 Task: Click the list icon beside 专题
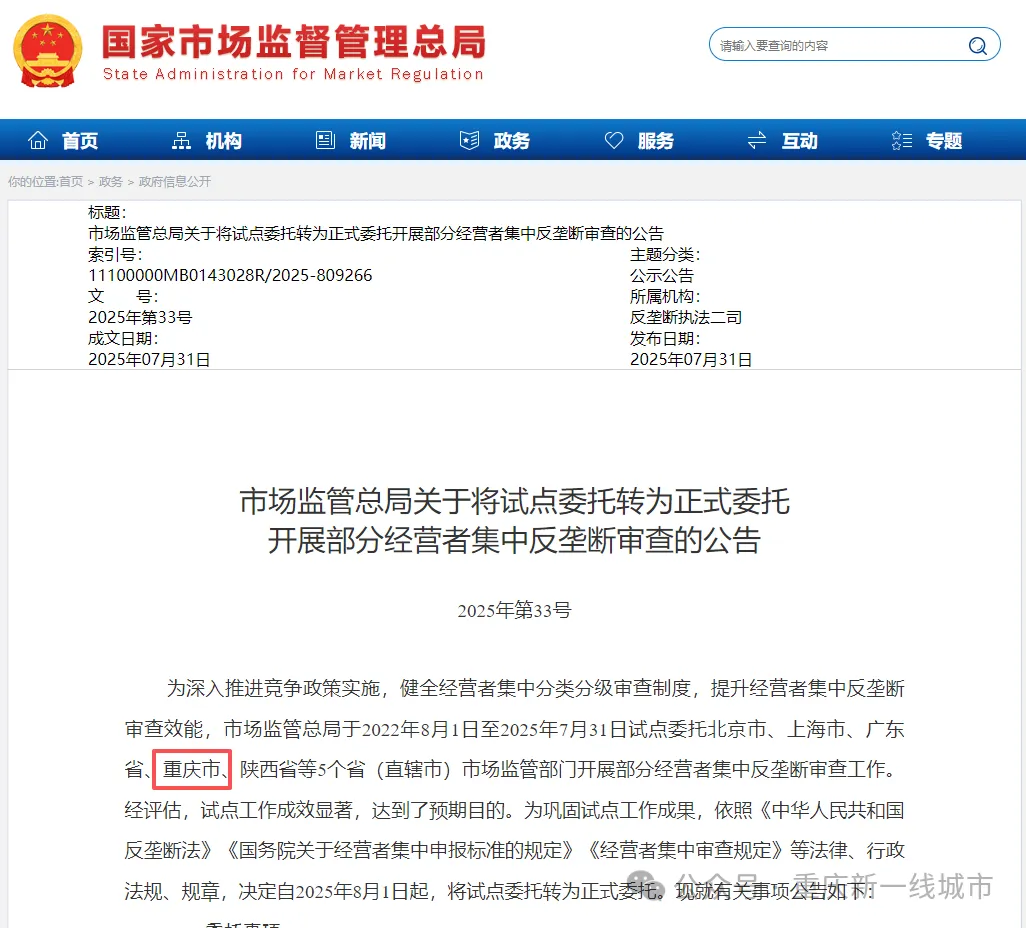[x=901, y=140]
